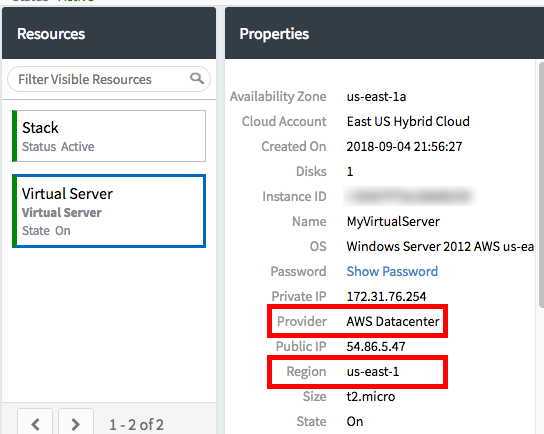Focus the Filter Visible Resources field
This screenshot has height=434, width=544.
109,79
